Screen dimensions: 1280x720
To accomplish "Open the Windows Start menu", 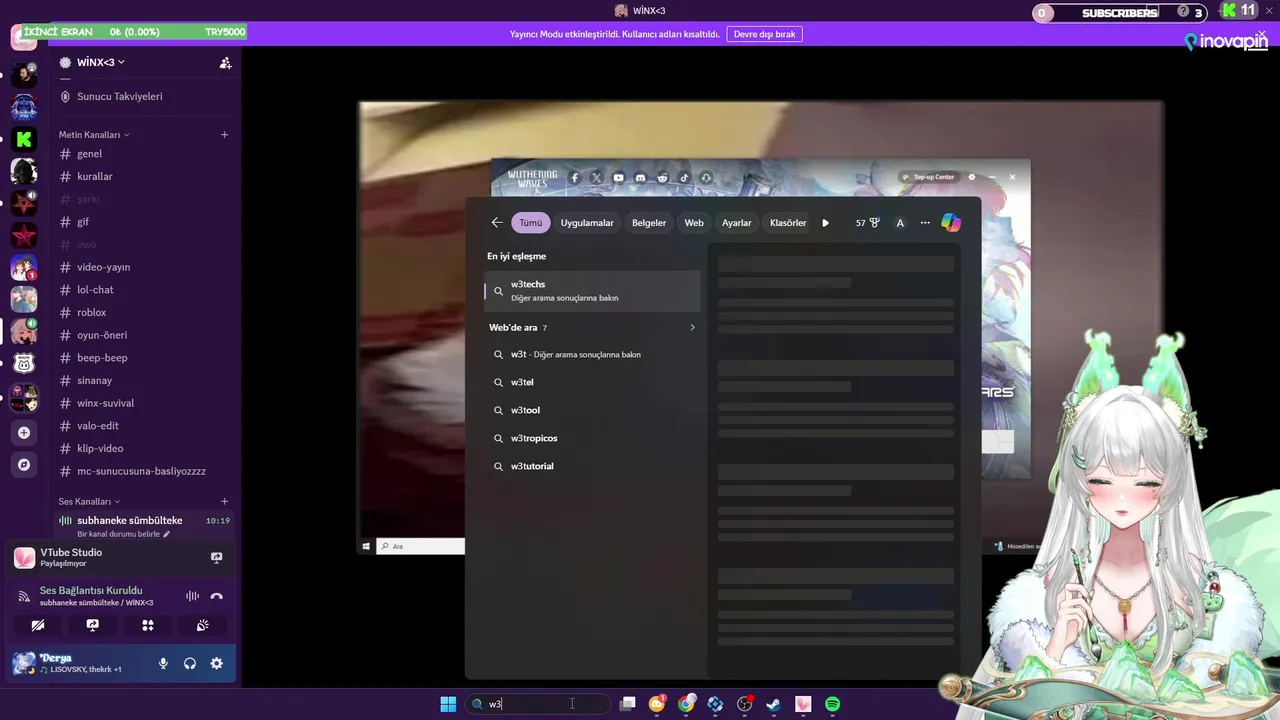I will point(448,704).
